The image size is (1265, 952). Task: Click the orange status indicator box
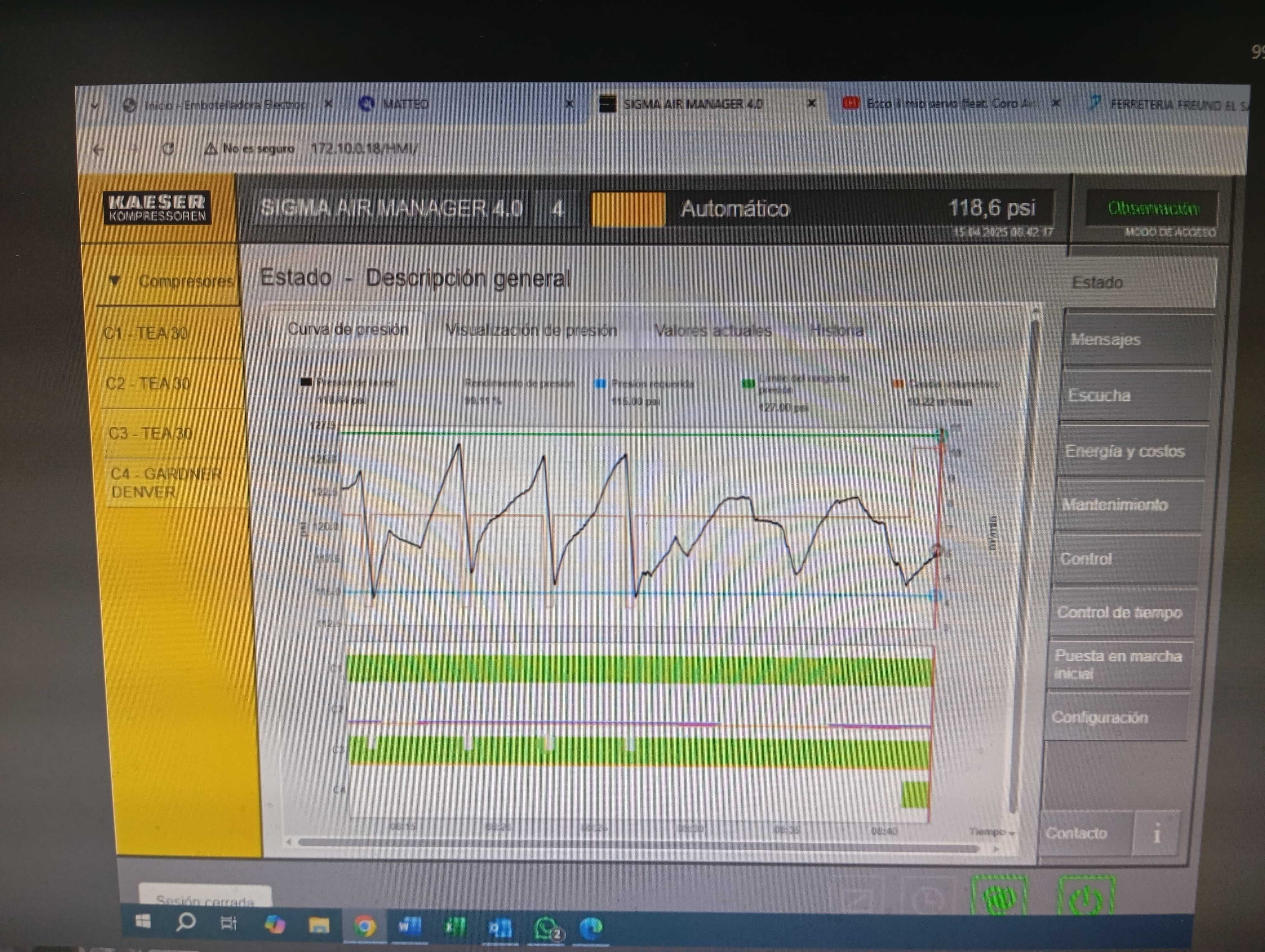click(x=628, y=209)
